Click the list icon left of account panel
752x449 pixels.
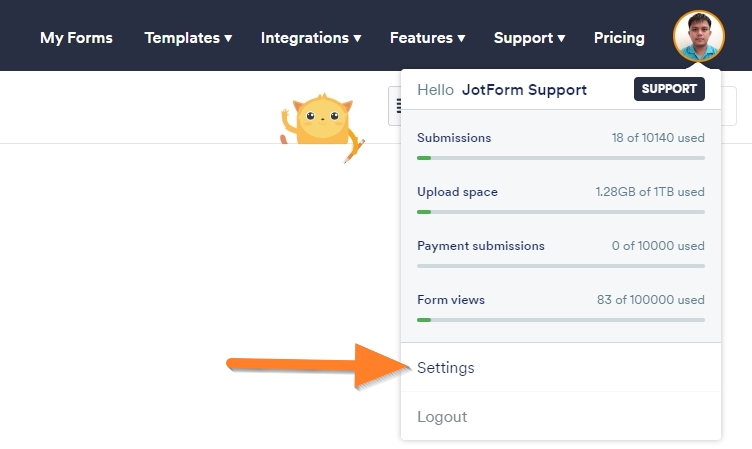click(395, 106)
